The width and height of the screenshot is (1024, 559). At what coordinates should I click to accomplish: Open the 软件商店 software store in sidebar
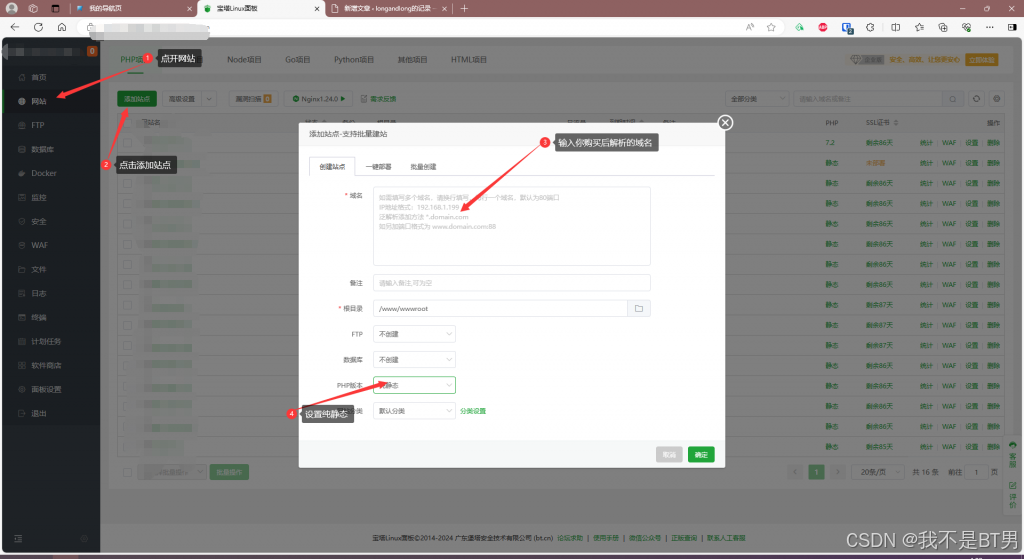pyautogui.click(x=46, y=365)
